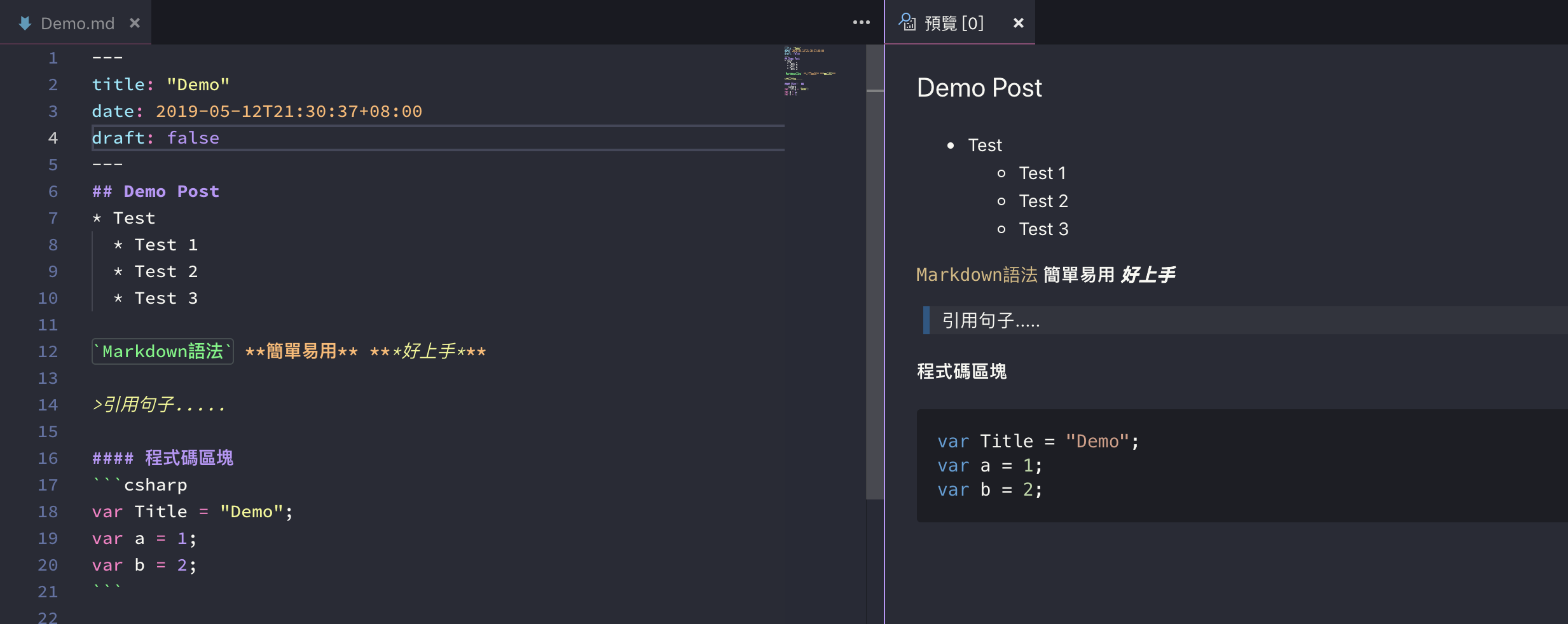
Task: Click the Demo Post heading in preview
Action: click(x=979, y=88)
